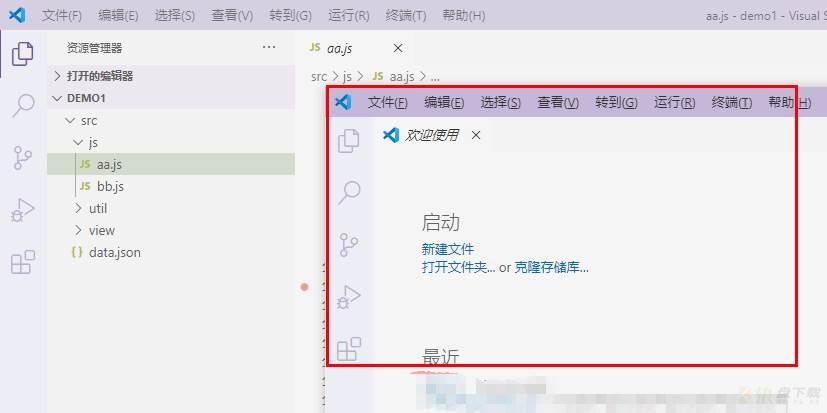
Task: Open 运行(R) menu in main window
Action: click(x=348, y=16)
